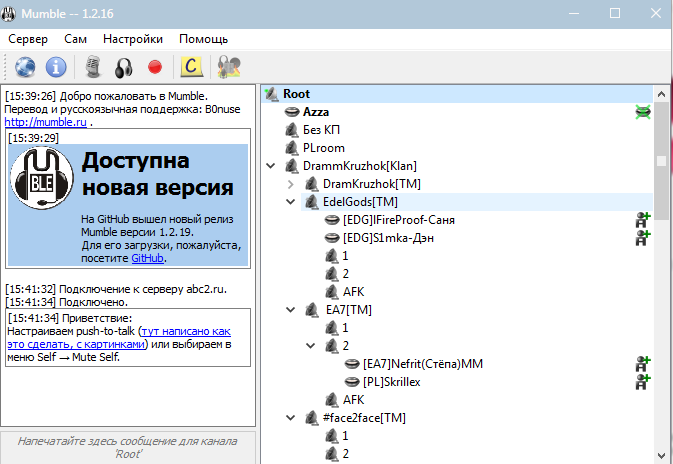Image resolution: width=673 pixels, height=464 pixels.
Task: Select the #face2face[TM] channel name
Action: (364, 418)
